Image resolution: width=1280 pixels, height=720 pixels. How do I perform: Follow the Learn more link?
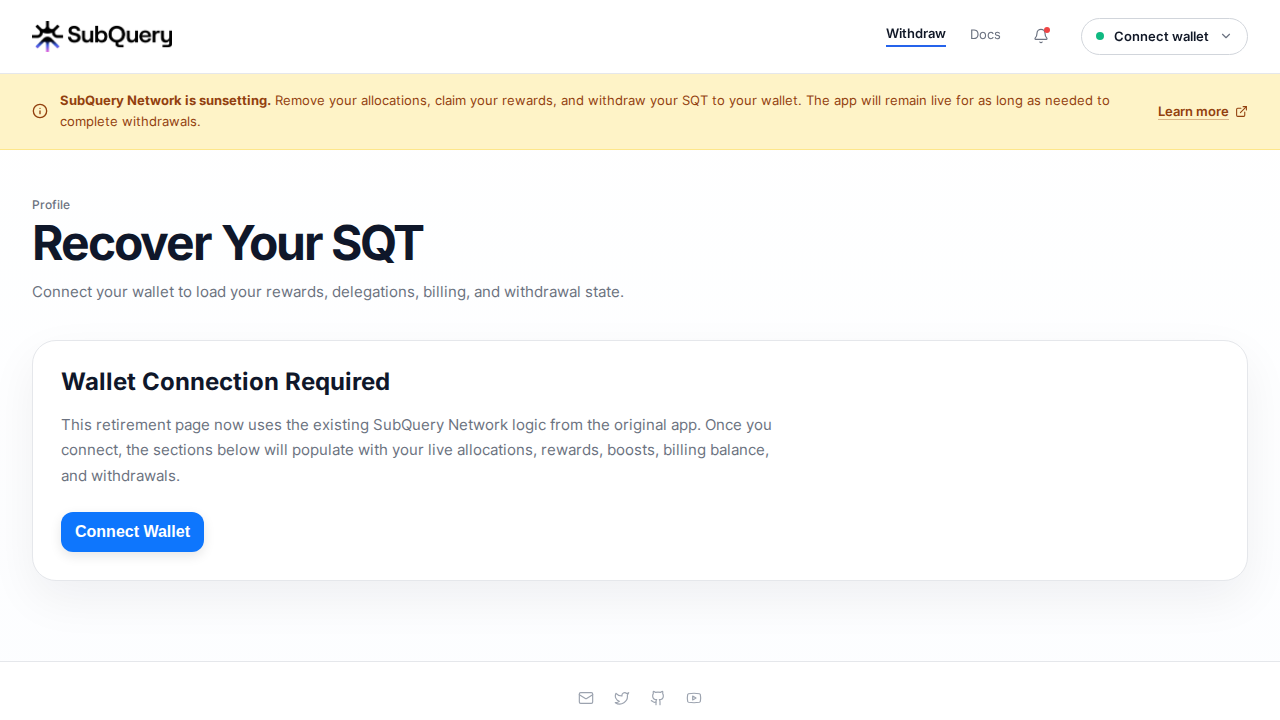(1193, 111)
